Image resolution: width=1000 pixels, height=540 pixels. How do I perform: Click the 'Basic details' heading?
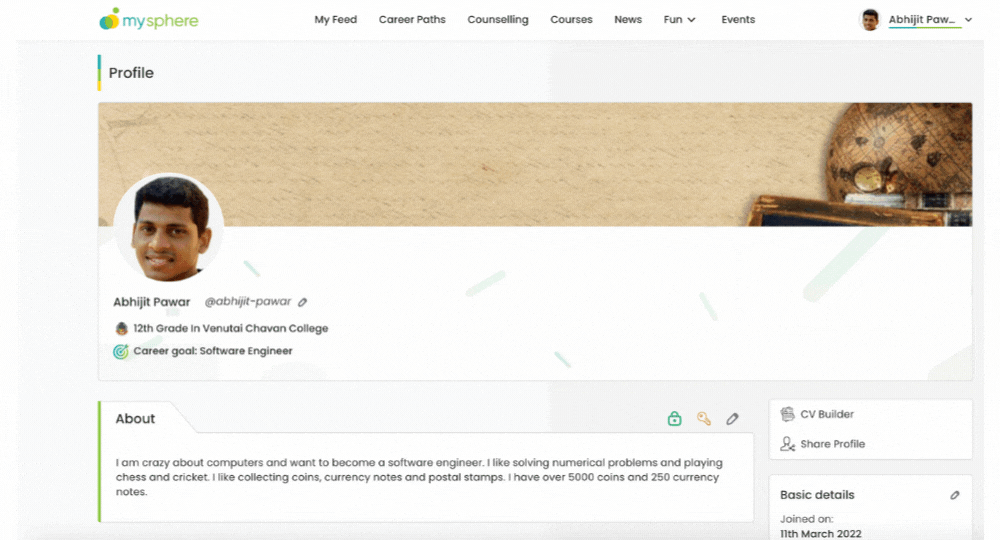(817, 495)
